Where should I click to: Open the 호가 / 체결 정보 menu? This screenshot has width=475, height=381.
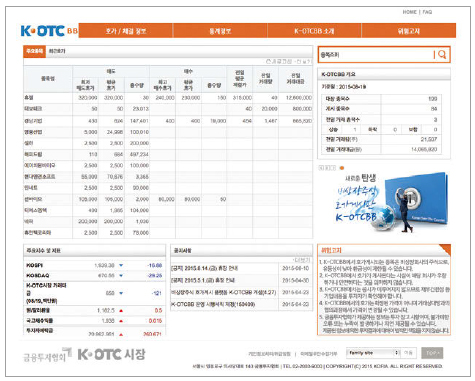126,31
